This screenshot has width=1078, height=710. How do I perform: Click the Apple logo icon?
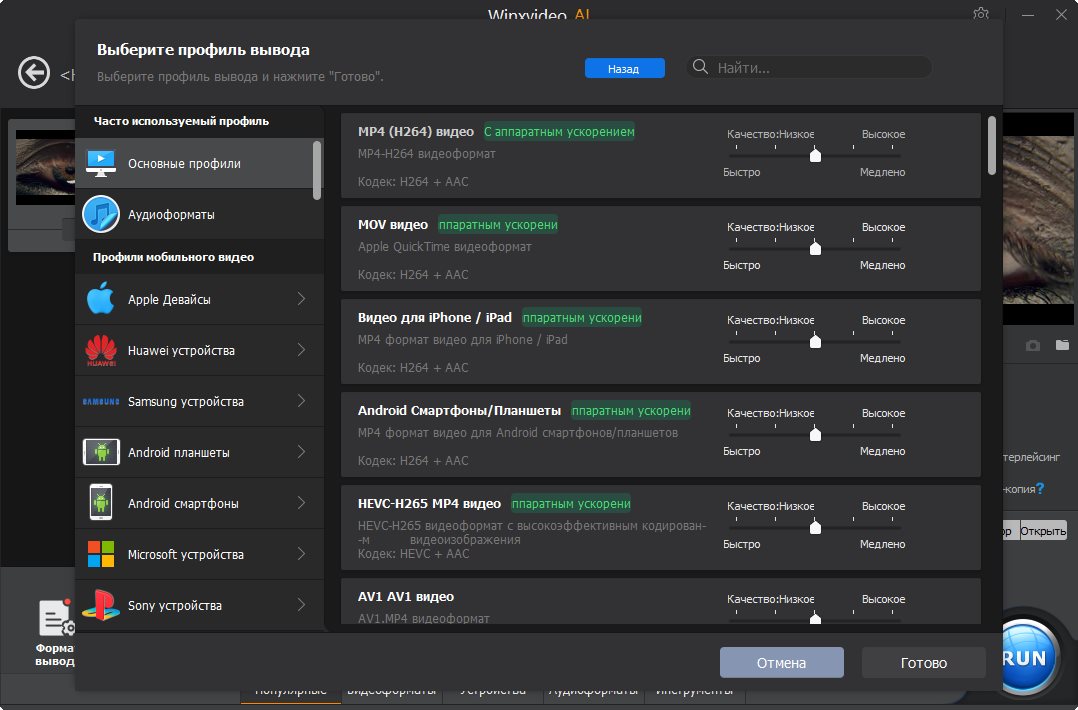tap(101, 299)
